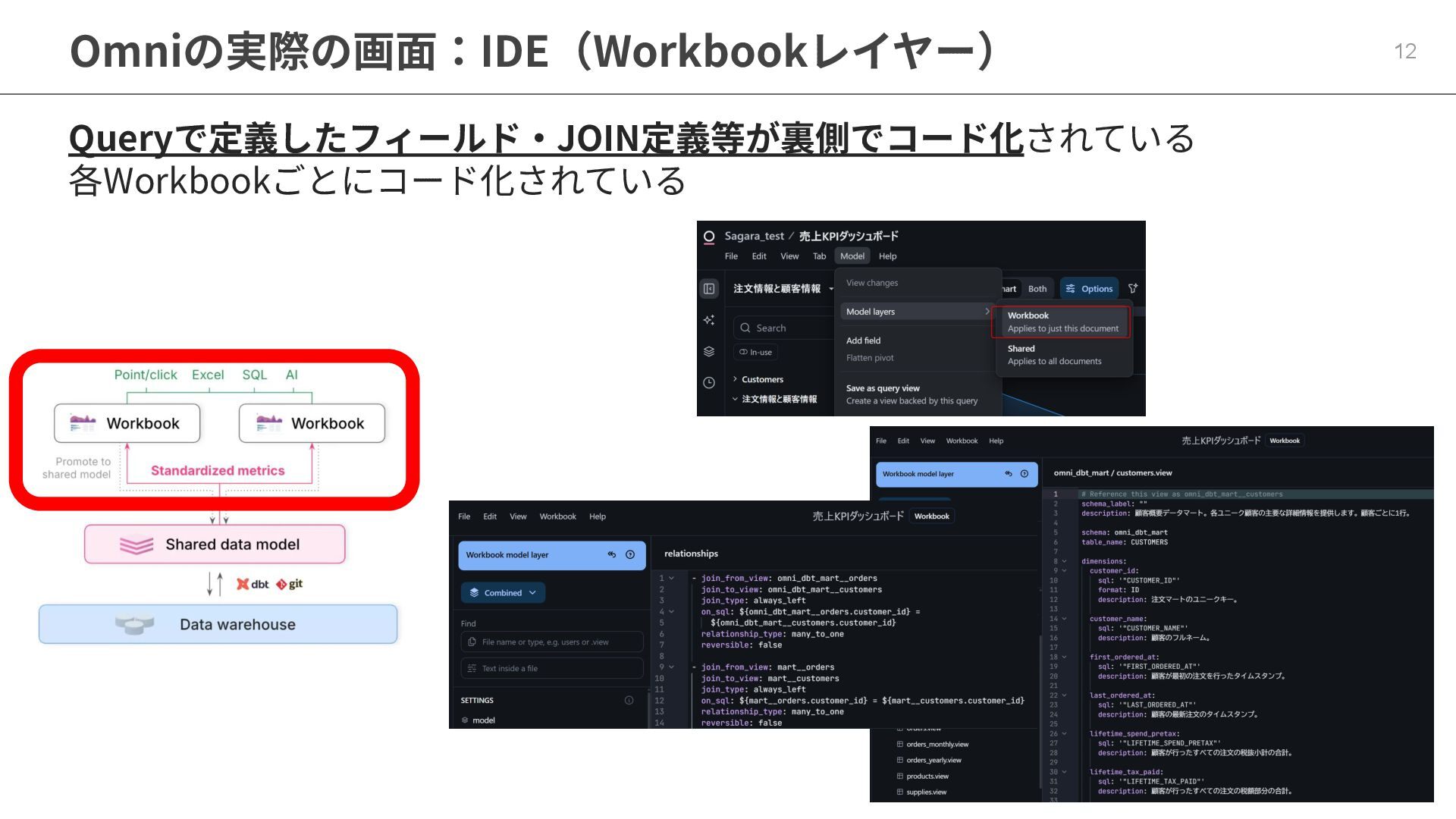Click the blue Options button
The width and height of the screenshot is (1456, 819).
pos(1089,289)
